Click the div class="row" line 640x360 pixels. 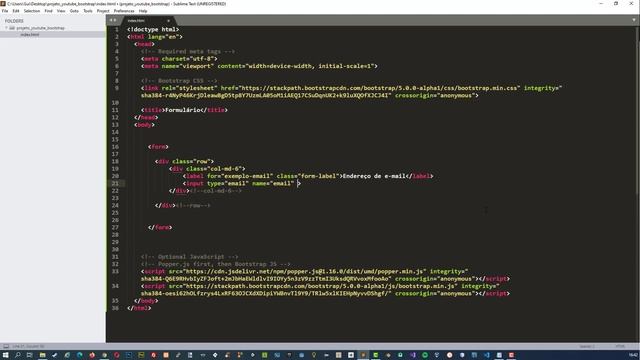(184, 161)
